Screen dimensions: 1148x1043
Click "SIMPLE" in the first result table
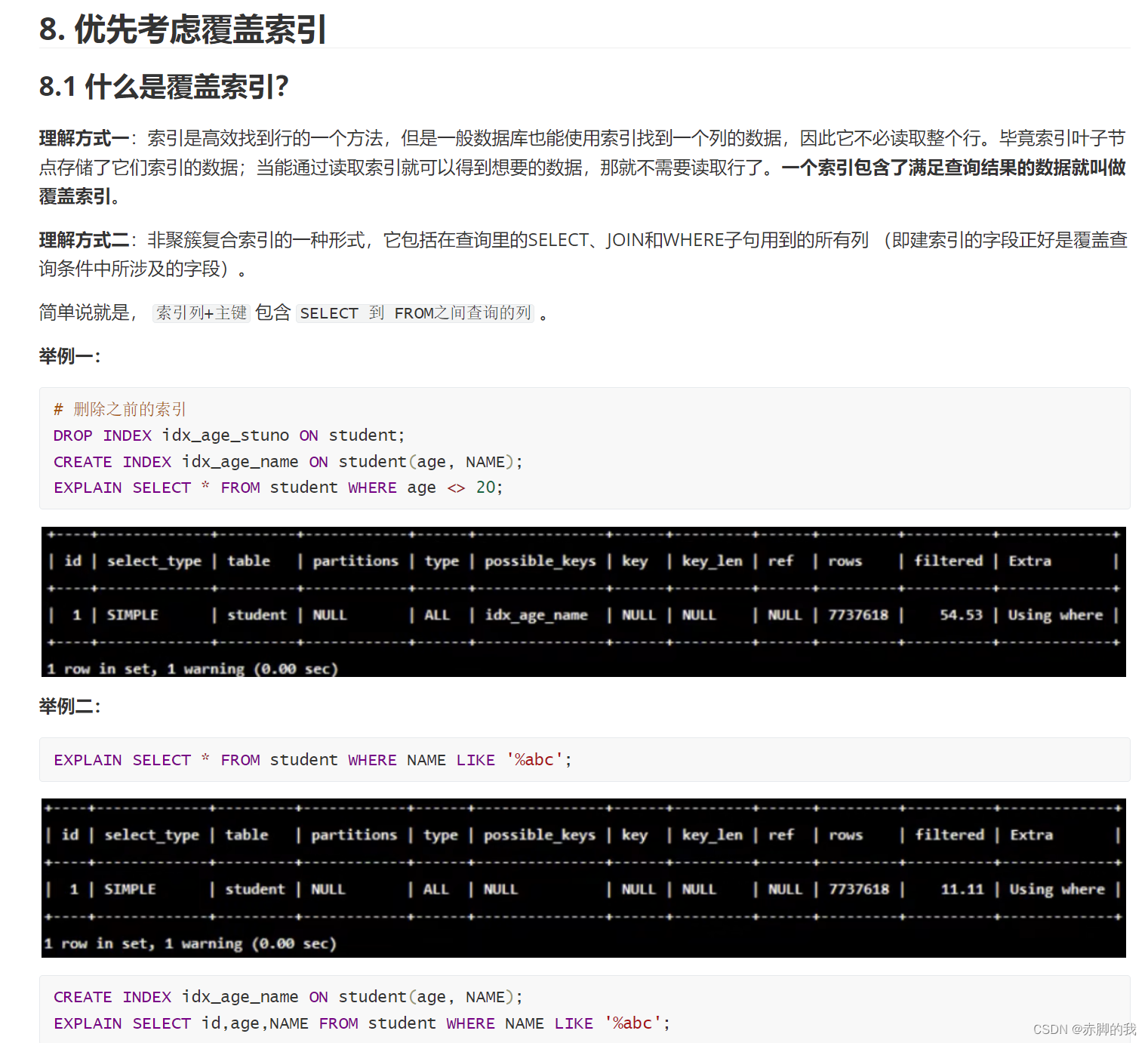coord(133,615)
